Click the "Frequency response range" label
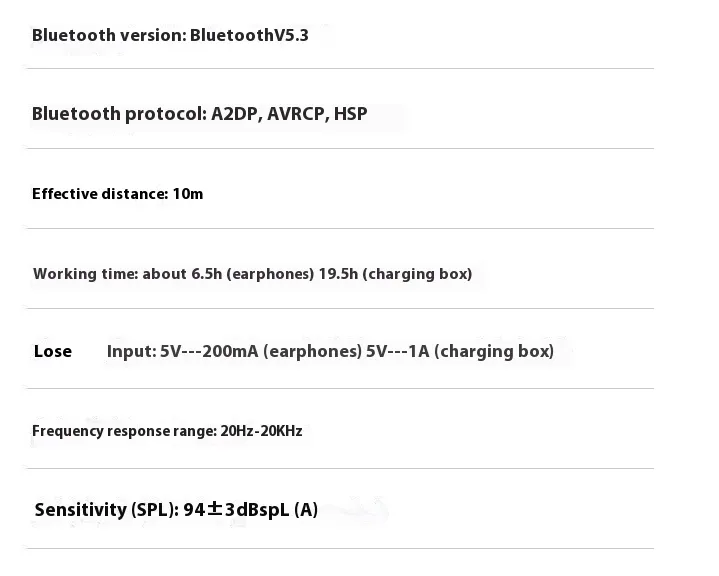 [x=123, y=432]
